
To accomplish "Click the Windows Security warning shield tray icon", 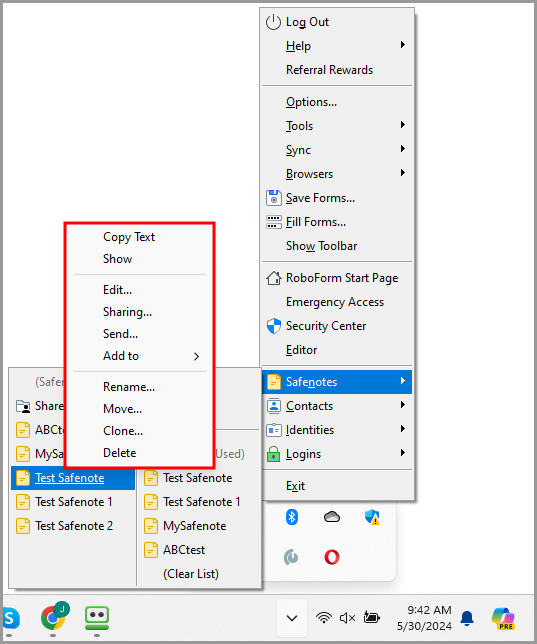I will (372, 517).
